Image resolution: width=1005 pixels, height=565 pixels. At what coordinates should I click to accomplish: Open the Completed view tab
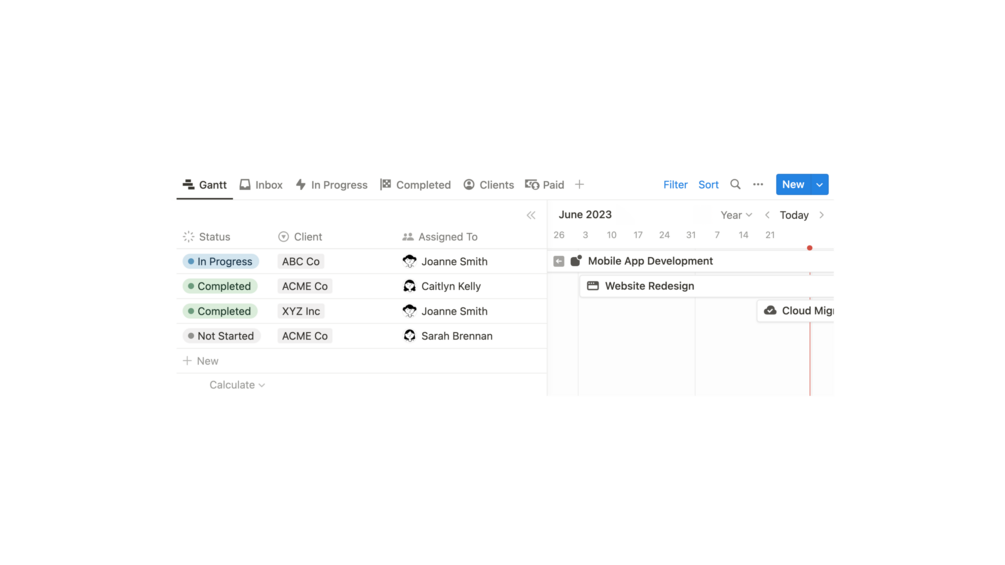[415, 184]
